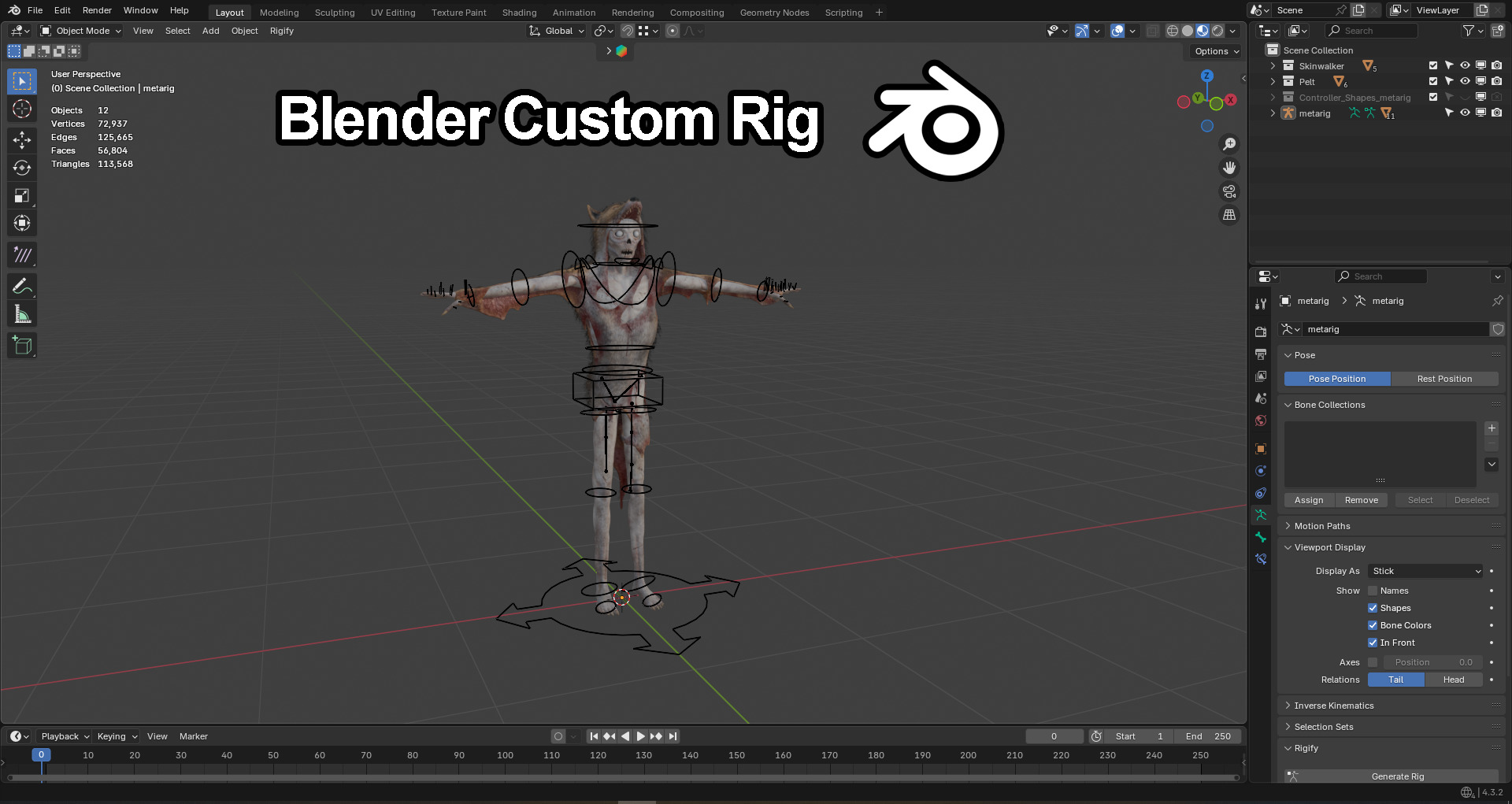Click the Remove bone collection button
Screen dimensions: 1512x804
(x=1362, y=500)
